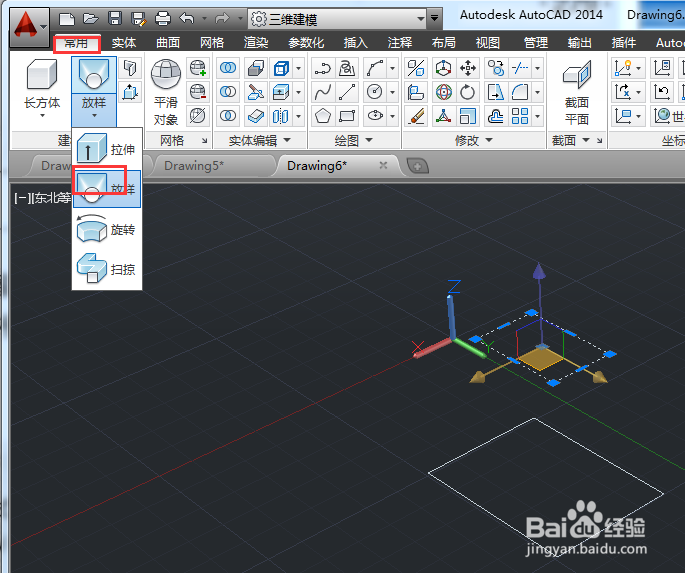Open dropdown beside Extract Edges icon
The height and width of the screenshot is (573, 685).
(x=298, y=68)
